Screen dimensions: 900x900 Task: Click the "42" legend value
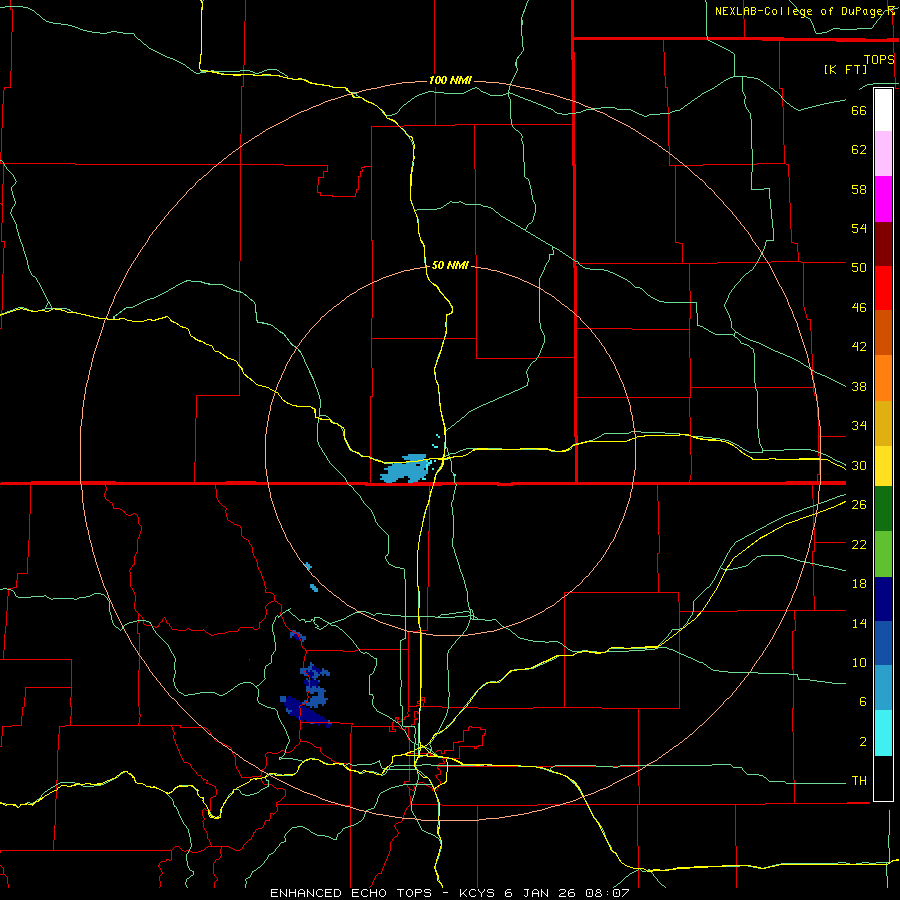pyautogui.click(x=859, y=347)
